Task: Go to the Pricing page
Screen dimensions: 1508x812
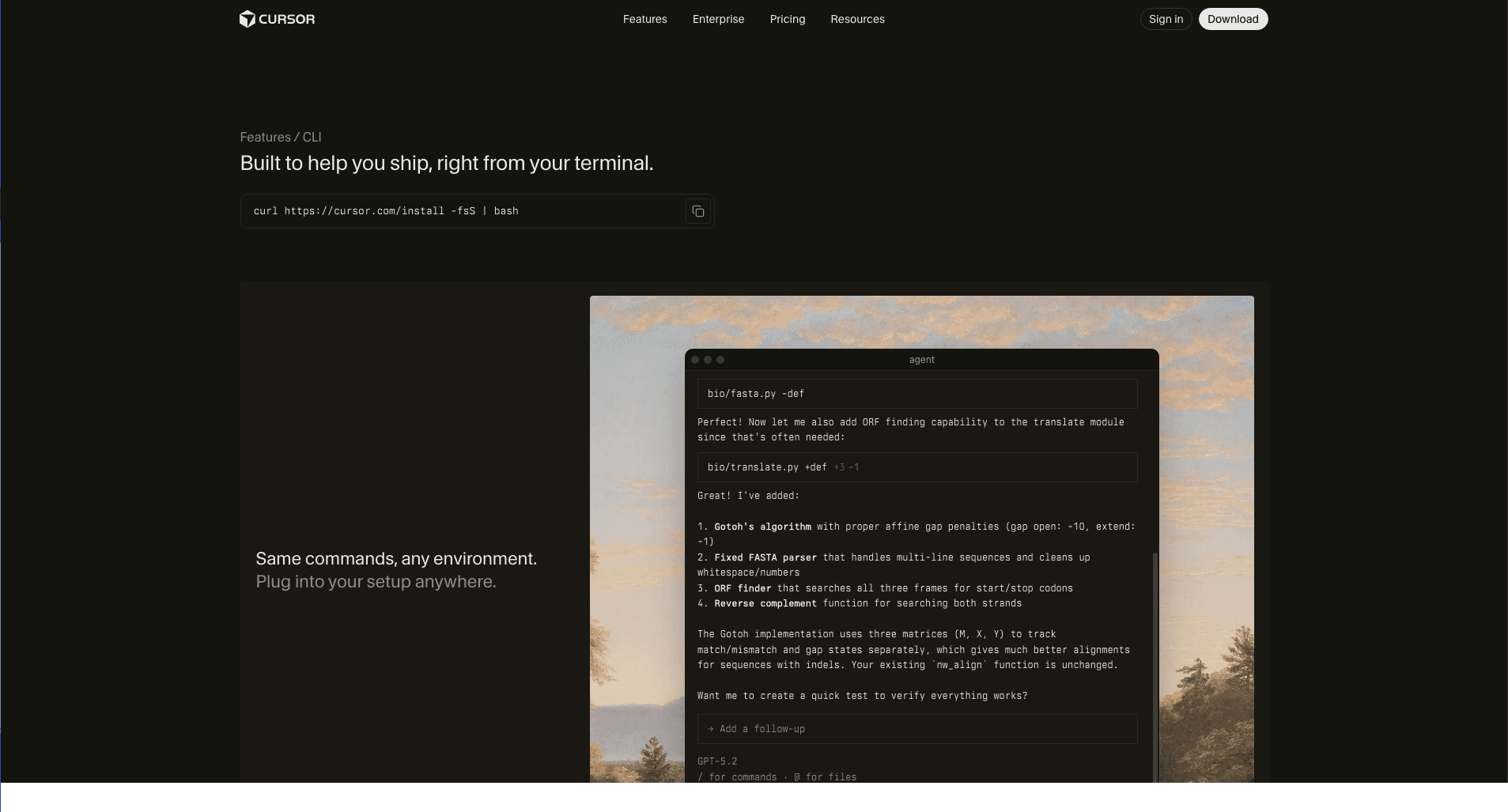Action: point(788,19)
